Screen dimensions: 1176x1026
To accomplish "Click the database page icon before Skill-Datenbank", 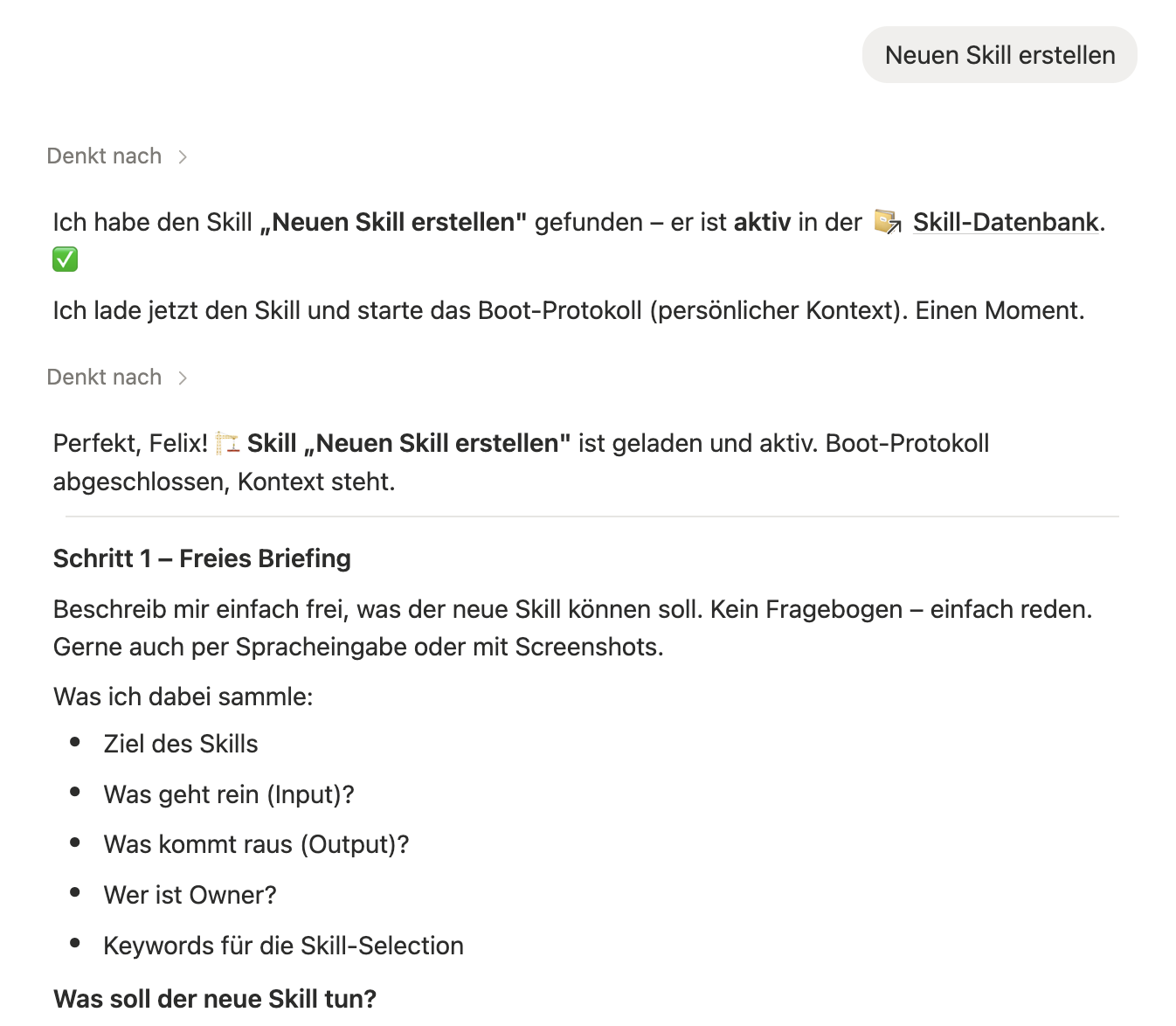I will (888, 222).
